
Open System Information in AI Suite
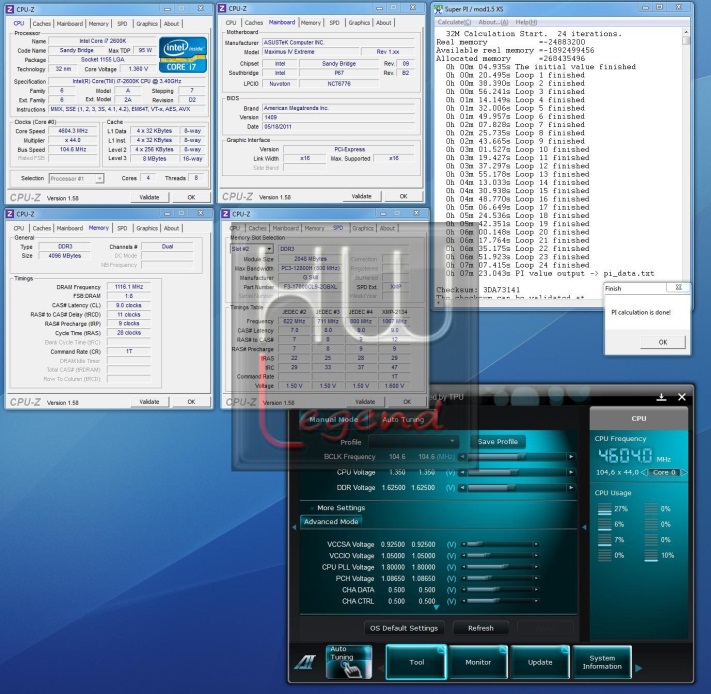coord(602,662)
